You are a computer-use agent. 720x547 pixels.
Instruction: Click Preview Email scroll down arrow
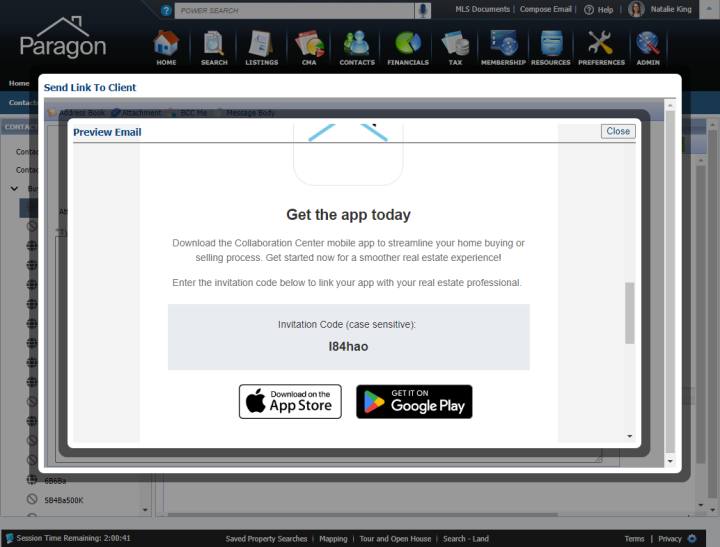coord(630,436)
